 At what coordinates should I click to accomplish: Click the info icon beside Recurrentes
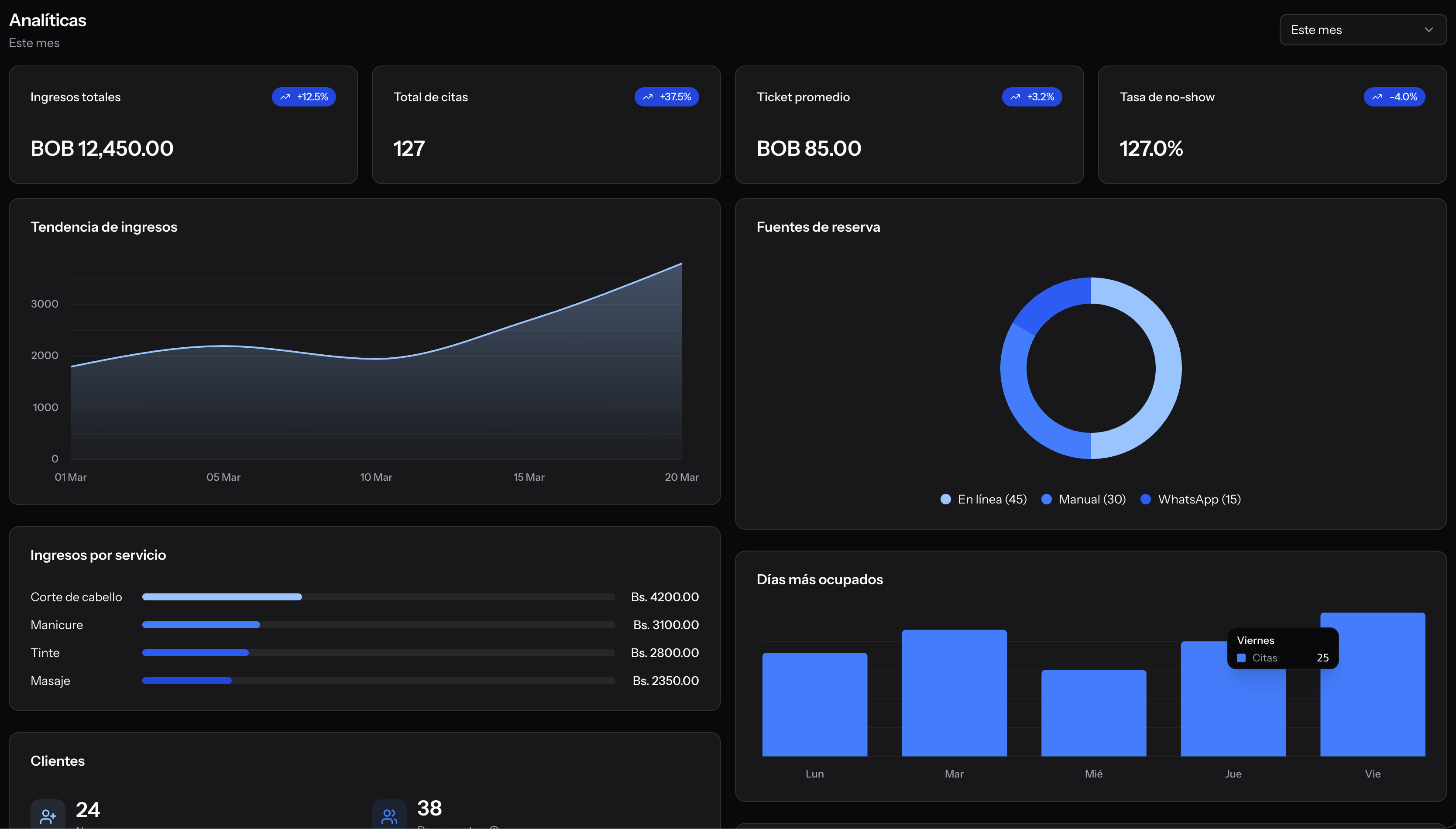[x=493, y=827]
